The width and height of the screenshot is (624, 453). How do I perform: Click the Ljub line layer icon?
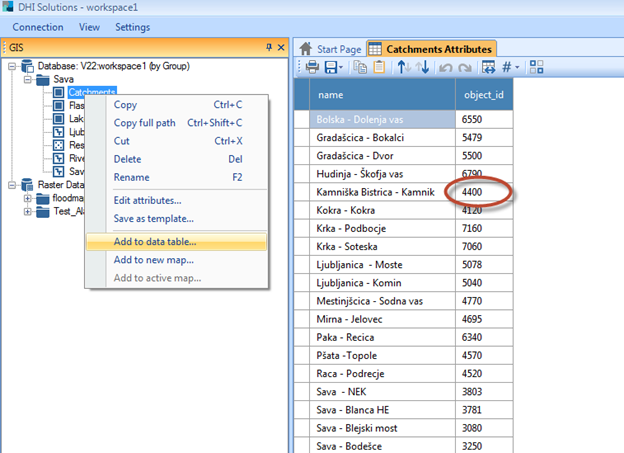[58, 132]
